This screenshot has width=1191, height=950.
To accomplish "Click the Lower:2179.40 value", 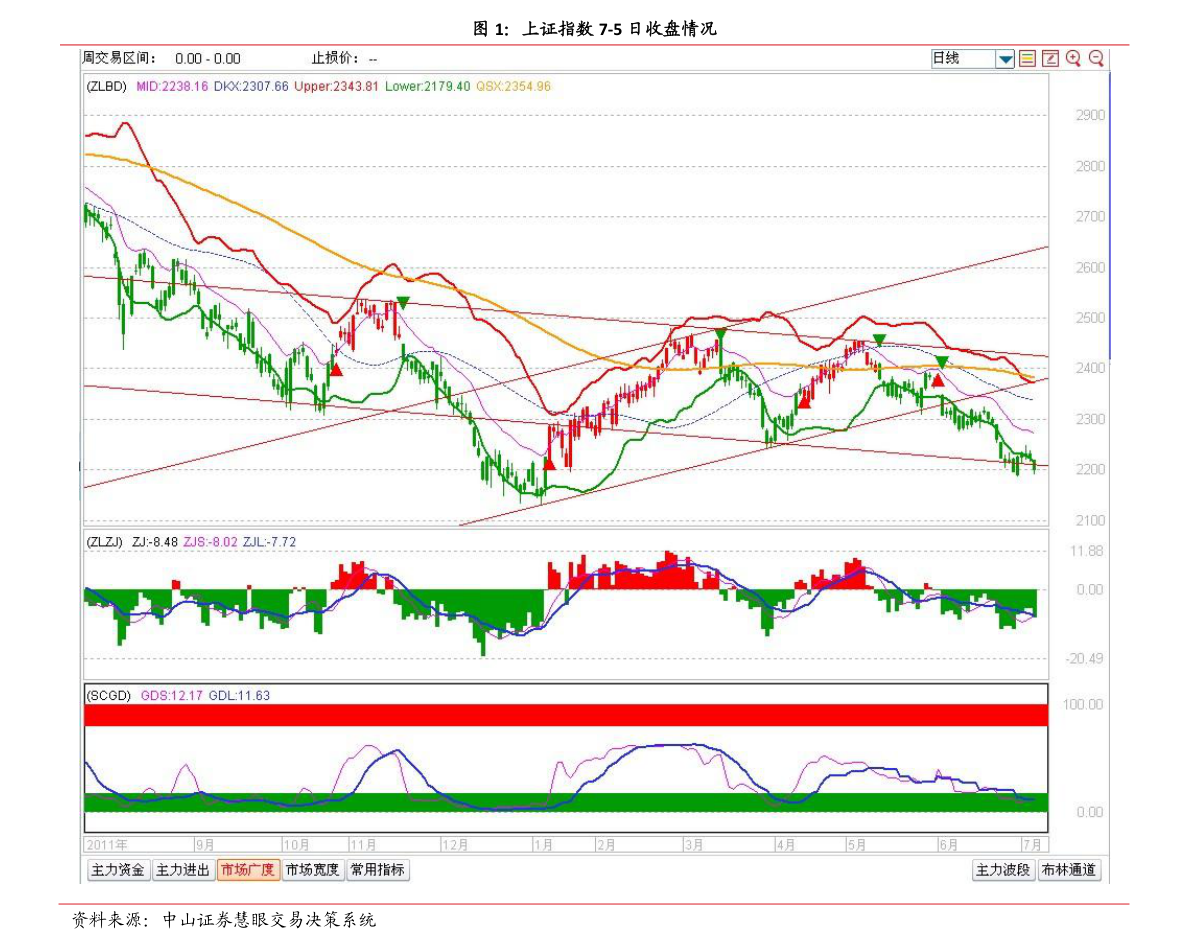I will tap(427, 87).
